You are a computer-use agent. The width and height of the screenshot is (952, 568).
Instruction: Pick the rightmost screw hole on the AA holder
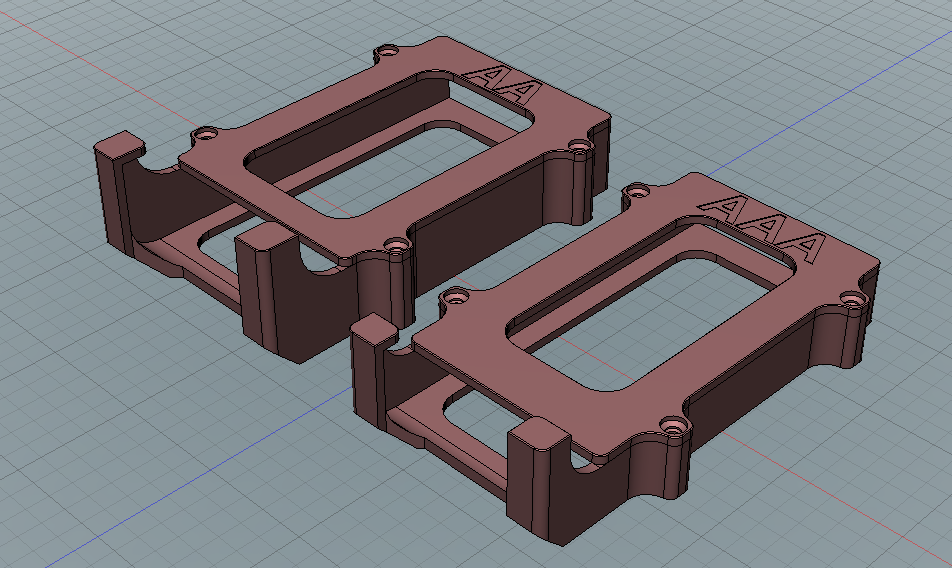(x=580, y=146)
